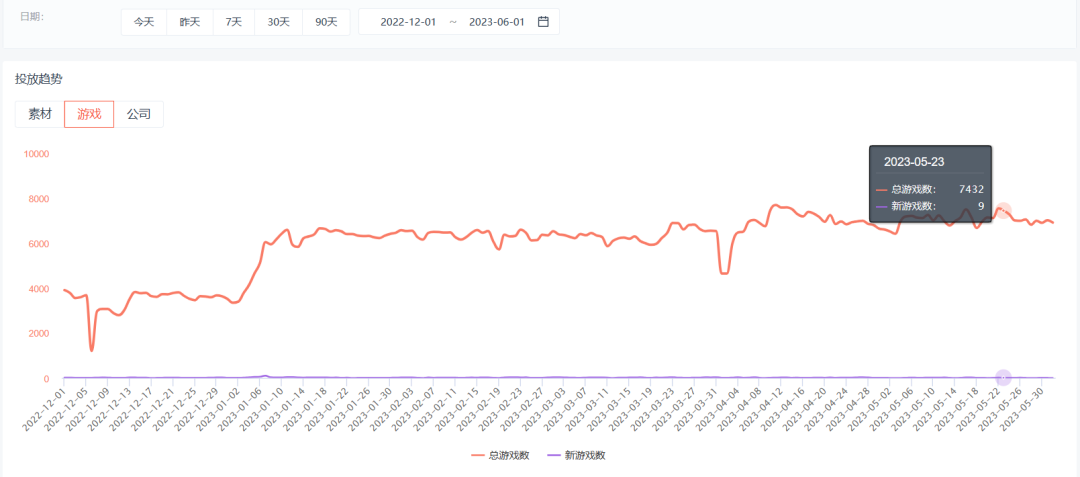Switch to the 游戏 tab
The image size is (1080, 477).
[x=90, y=114]
